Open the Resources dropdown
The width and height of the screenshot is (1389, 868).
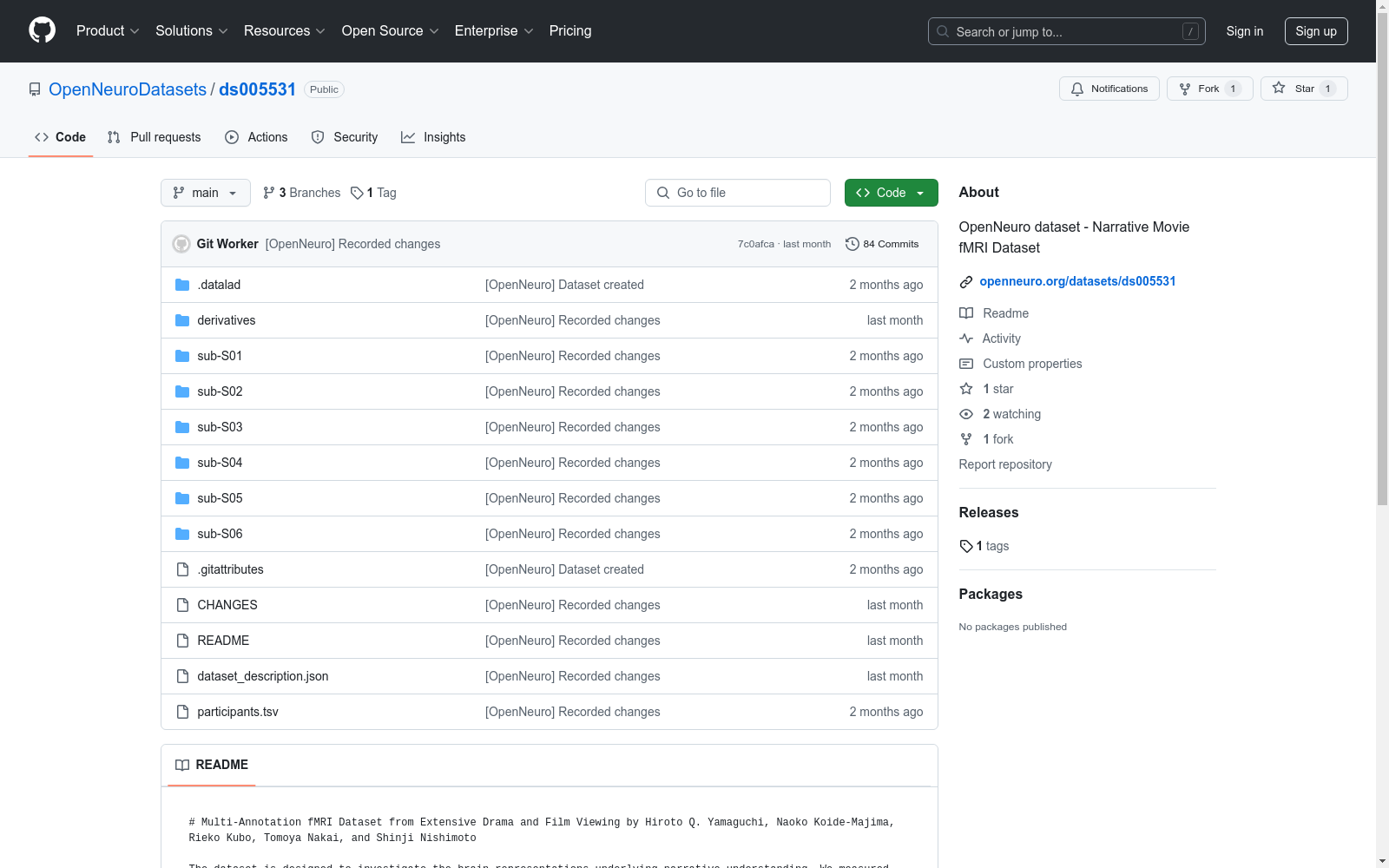tap(285, 31)
